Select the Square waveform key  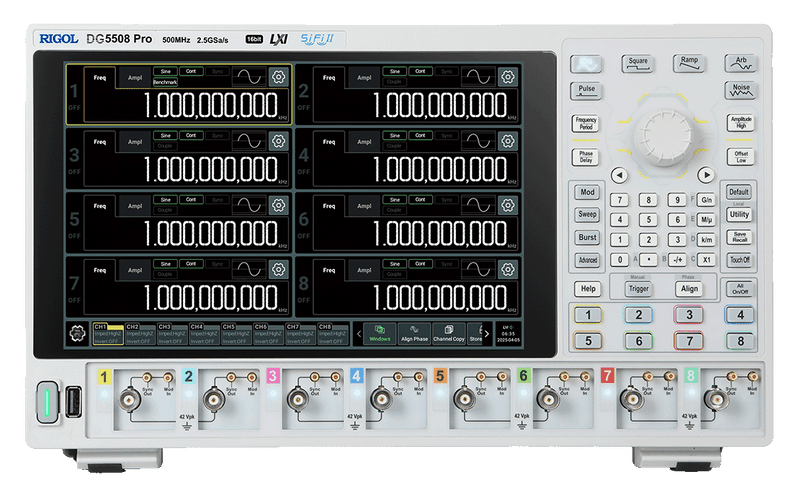point(638,64)
